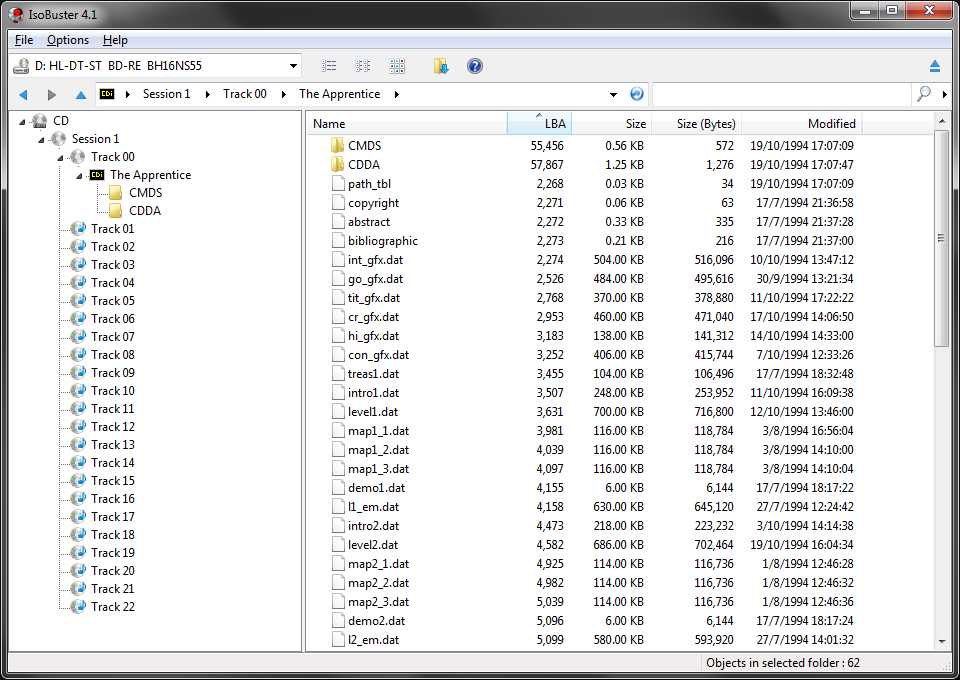Collapse the Session 1 tree node
The image size is (960, 680).
(41, 140)
